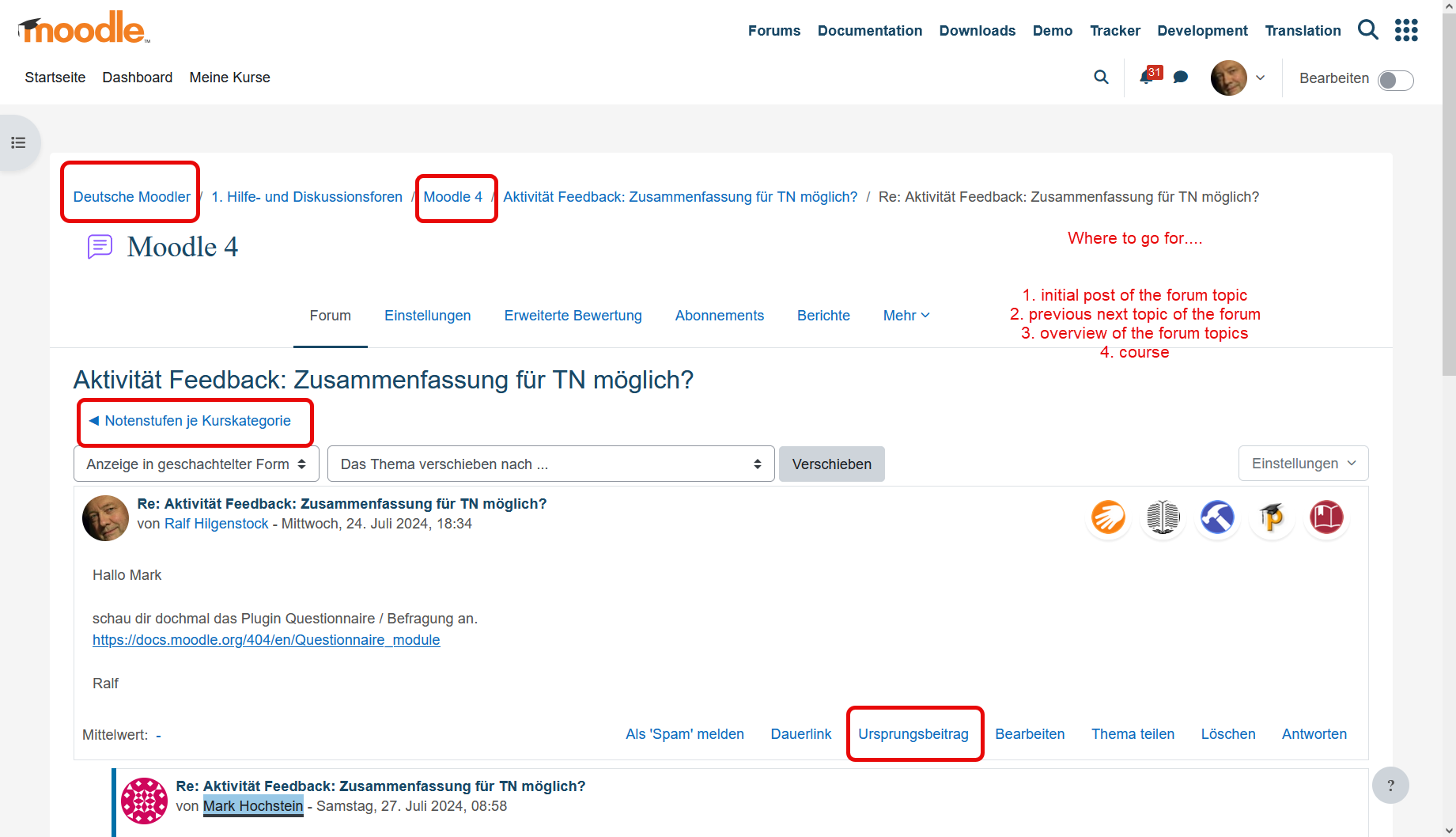Open Forums in top menu
Image resolution: width=1456 pixels, height=837 pixels.
[774, 31]
